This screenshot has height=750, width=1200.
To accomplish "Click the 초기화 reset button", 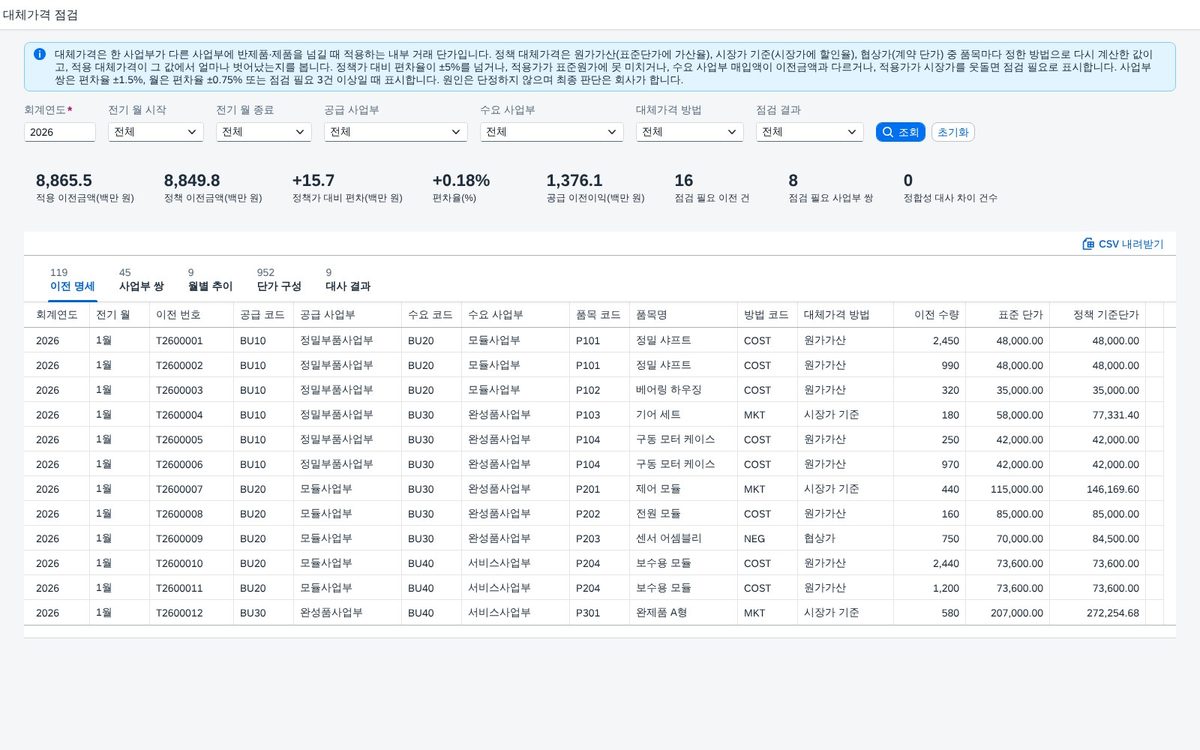I will 953,132.
